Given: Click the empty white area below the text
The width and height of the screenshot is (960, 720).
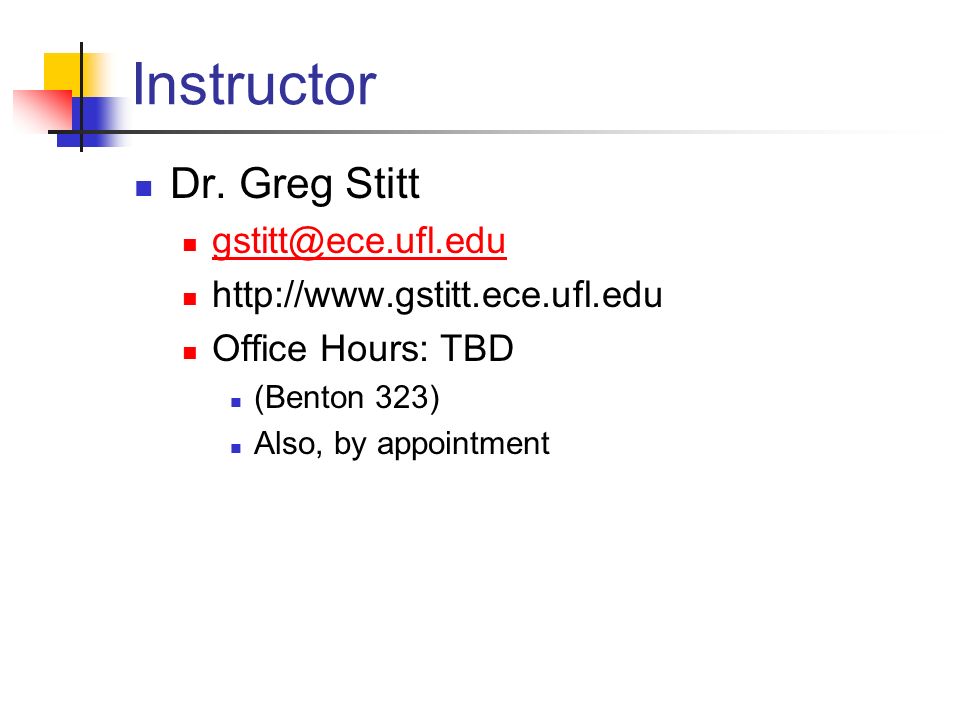Looking at the screenshot, I should [x=480, y=588].
